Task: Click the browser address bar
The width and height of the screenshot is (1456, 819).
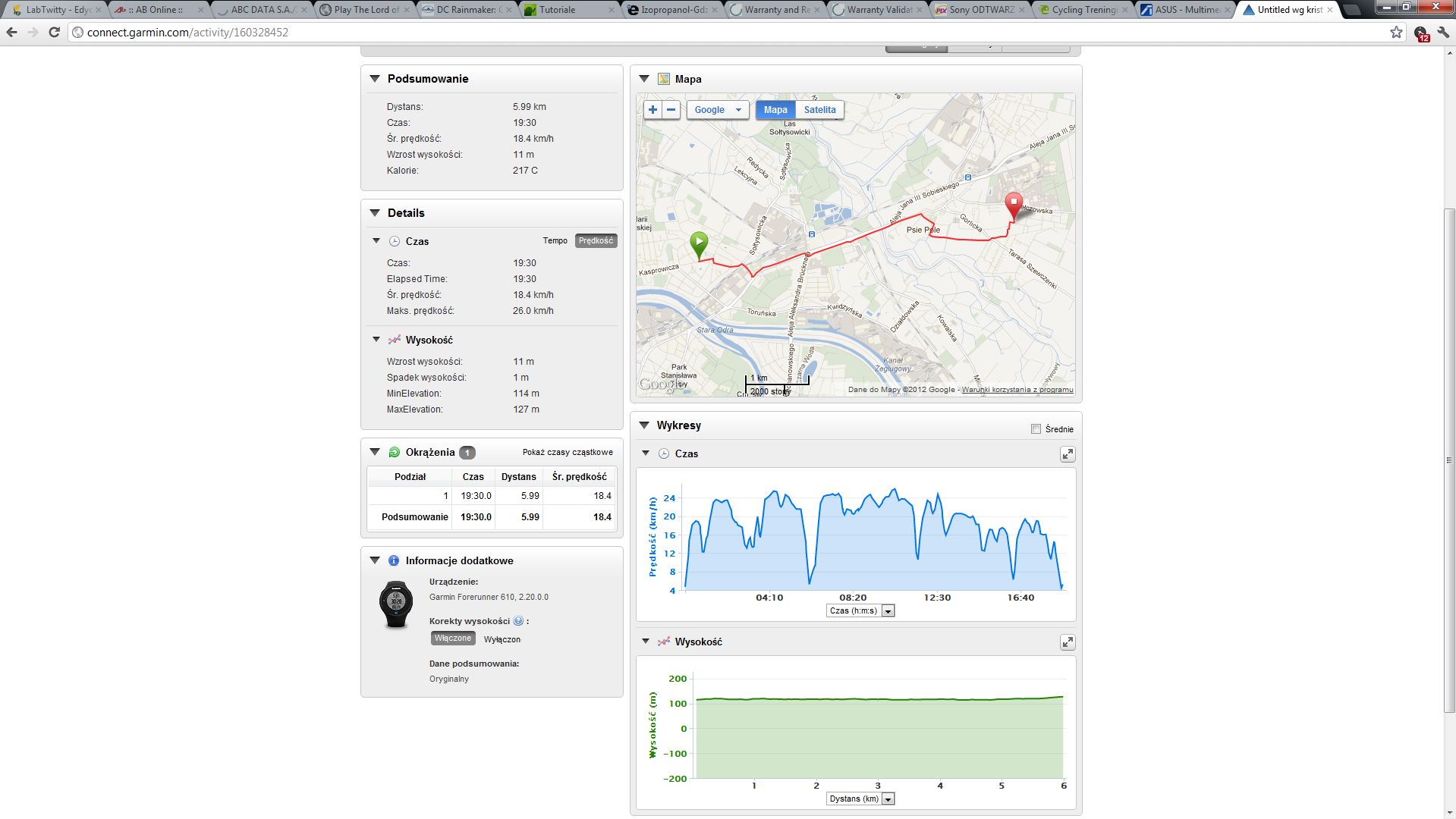Action: [728, 33]
